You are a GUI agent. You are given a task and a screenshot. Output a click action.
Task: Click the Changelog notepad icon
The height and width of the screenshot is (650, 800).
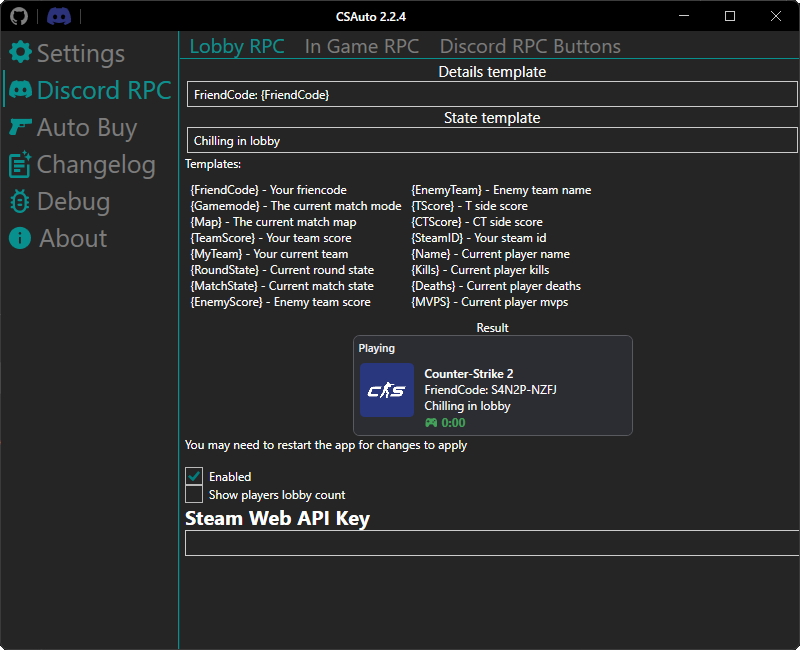(20, 164)
